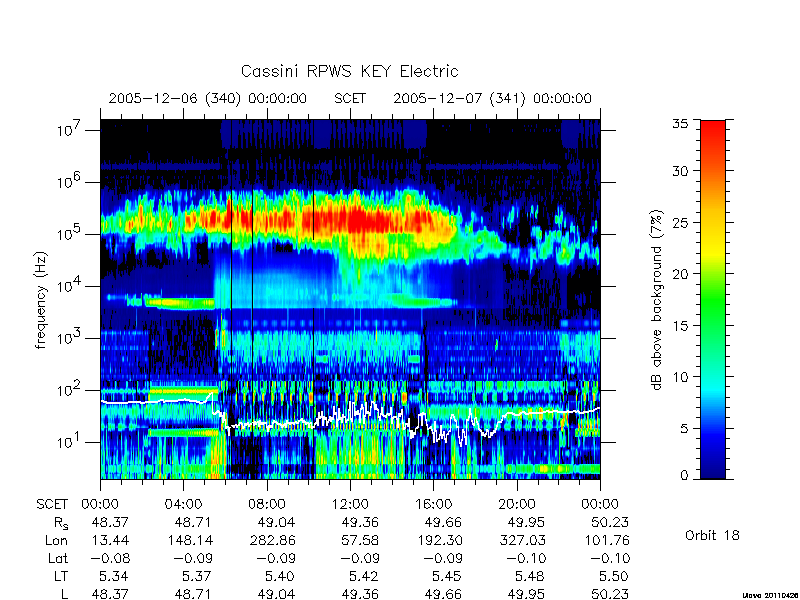Viewport: 800px width, 600px height.
Task: Click the 10^7 frequency tick label
Action: 69,129
